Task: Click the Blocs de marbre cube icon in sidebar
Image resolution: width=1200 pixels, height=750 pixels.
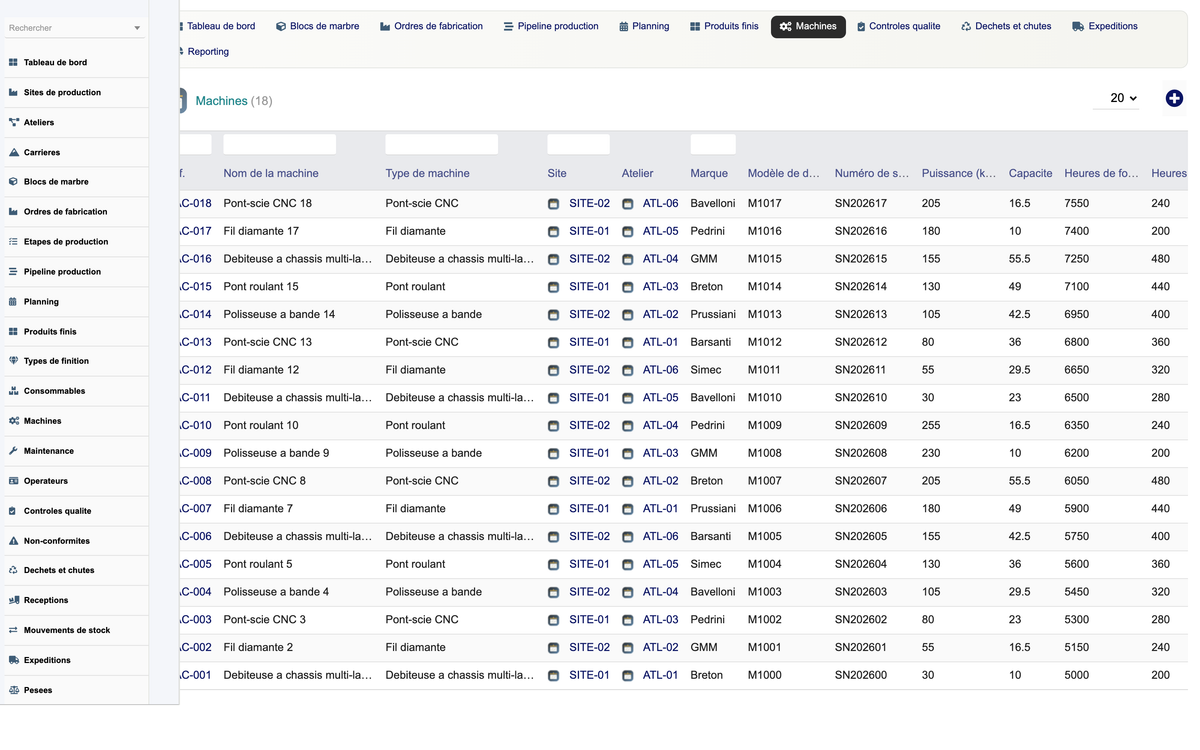Action: coord(13,182)
